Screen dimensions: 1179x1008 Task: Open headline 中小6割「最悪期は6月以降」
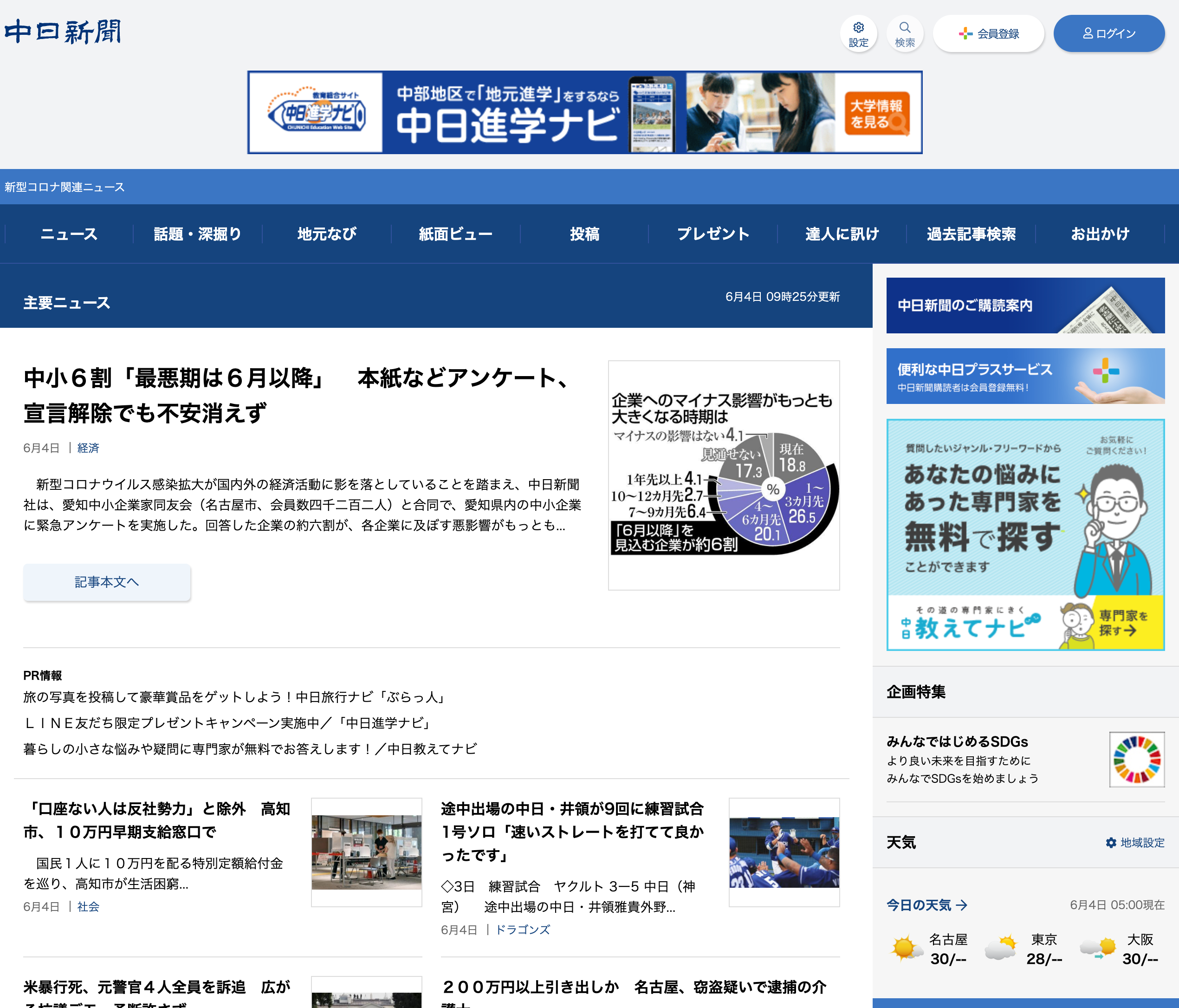pos(297,395)
